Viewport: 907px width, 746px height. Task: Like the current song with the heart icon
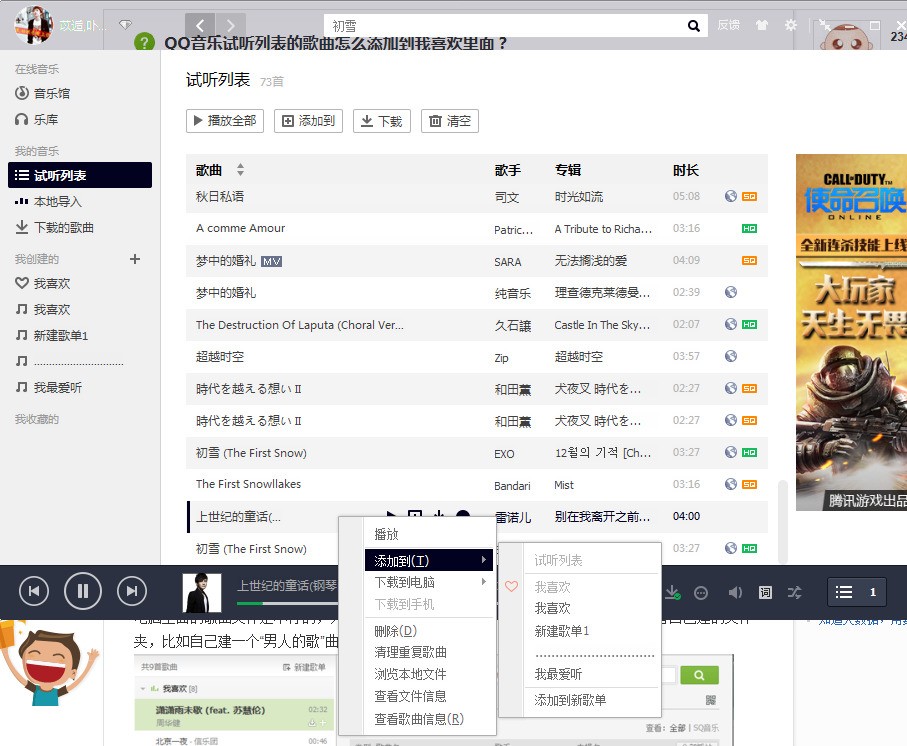coord(511,586)
